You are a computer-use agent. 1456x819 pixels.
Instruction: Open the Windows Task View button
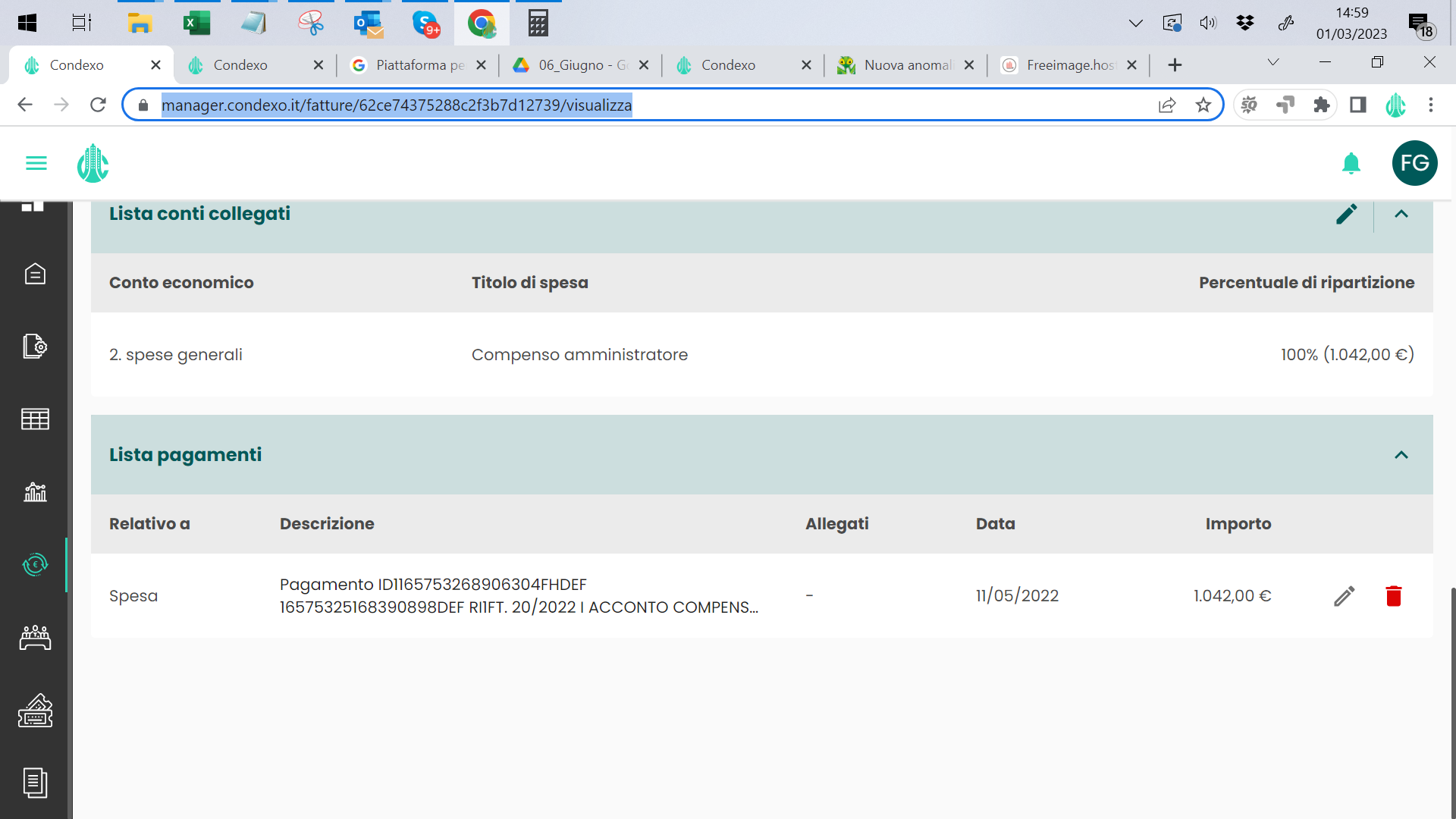pyautogui.click(x=82, y=23)
